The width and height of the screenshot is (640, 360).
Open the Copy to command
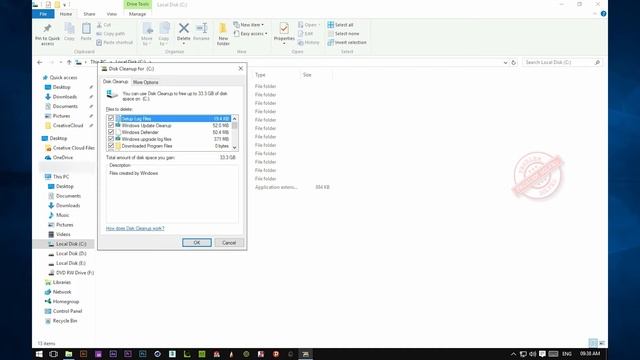[x=164, y=33]
